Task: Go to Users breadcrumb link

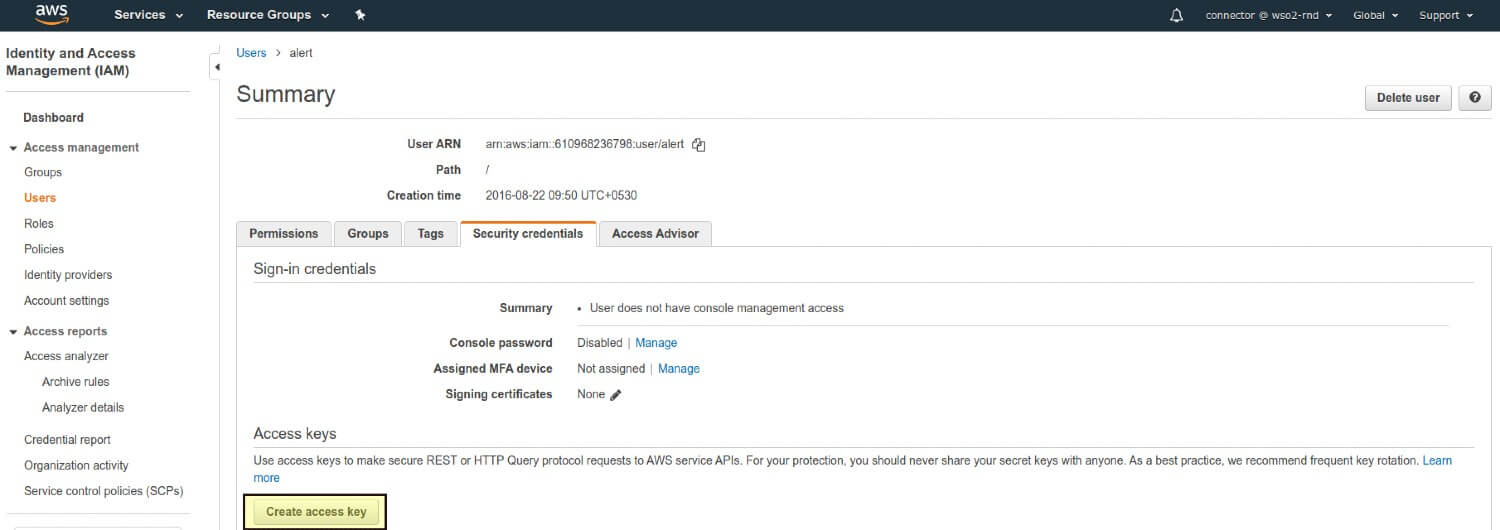Action: tap(251, 53)
